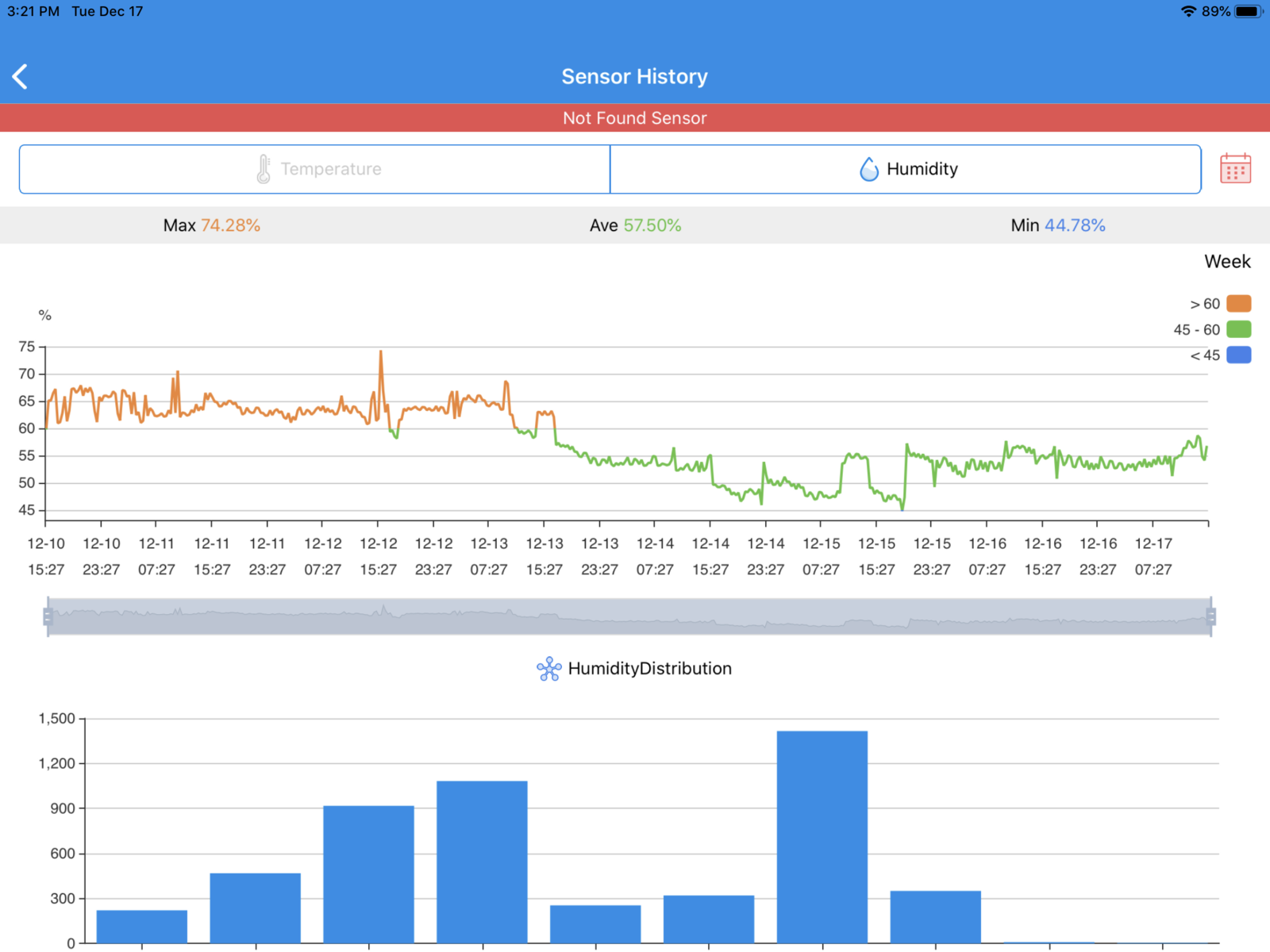
Task: Tap the 1,500 y-axis label
Action: [x=57, y=719]
